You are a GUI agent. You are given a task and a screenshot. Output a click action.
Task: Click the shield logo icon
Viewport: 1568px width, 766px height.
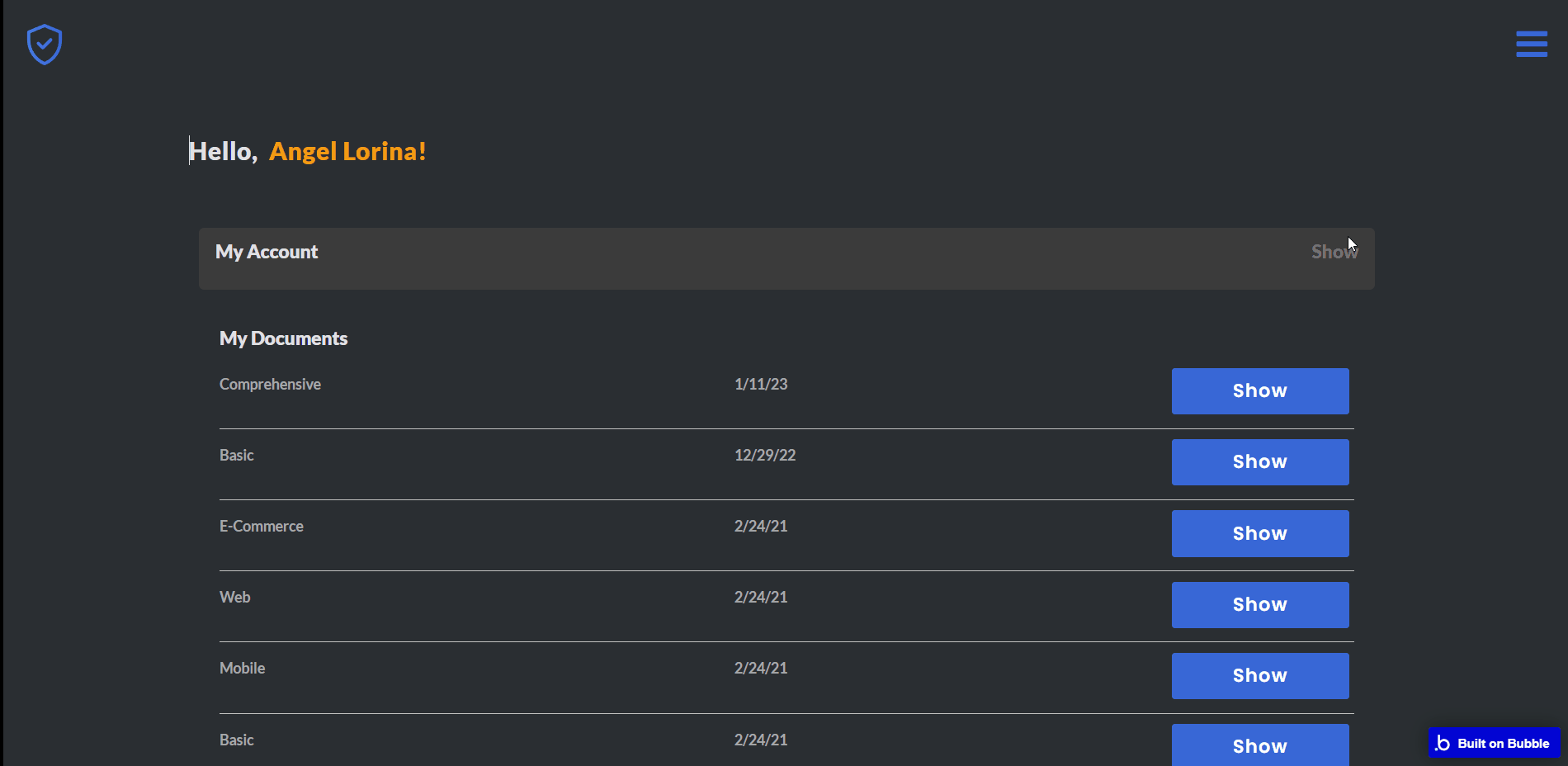(x=45, y=45)
